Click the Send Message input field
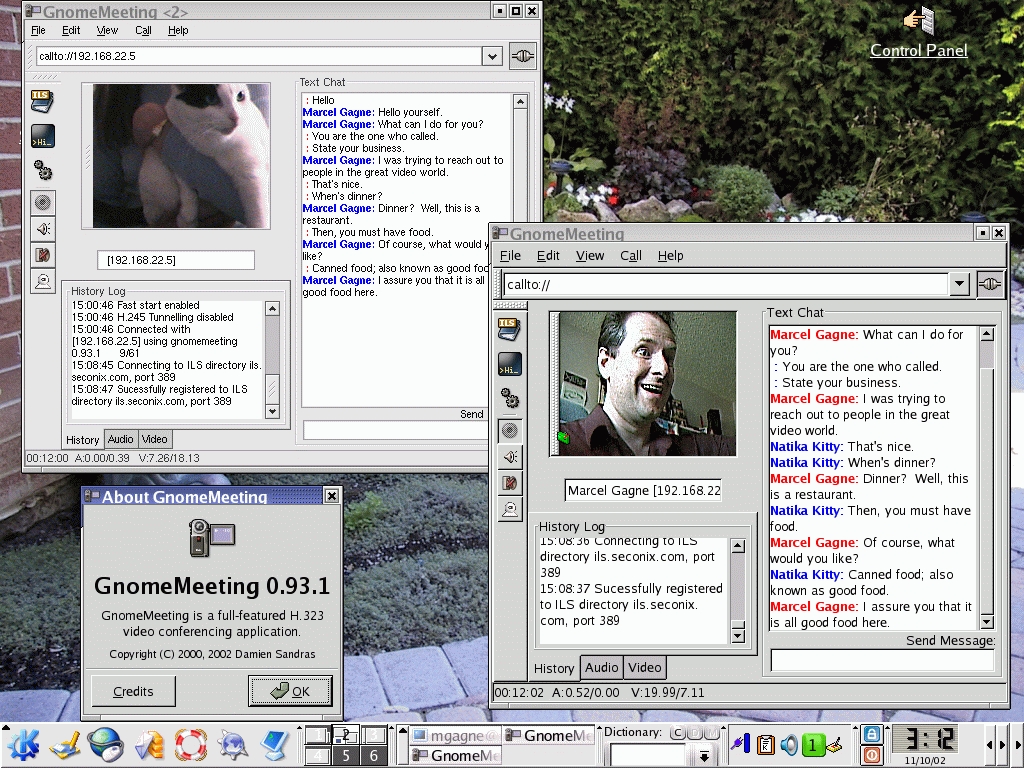The image size is (1024, 768). pos(881,660)
